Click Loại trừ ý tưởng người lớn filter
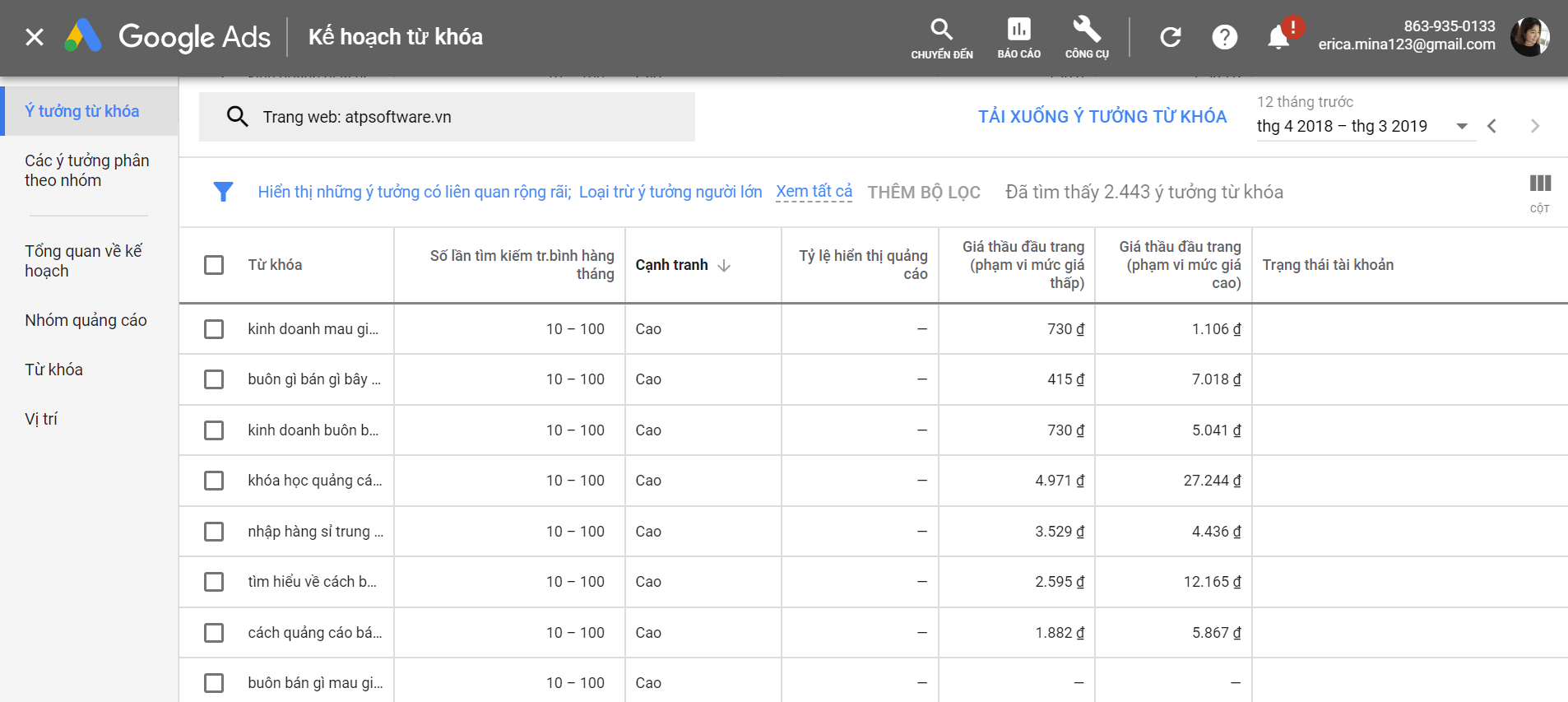This screenshot has width=1568, height=702. coord(670,192)
